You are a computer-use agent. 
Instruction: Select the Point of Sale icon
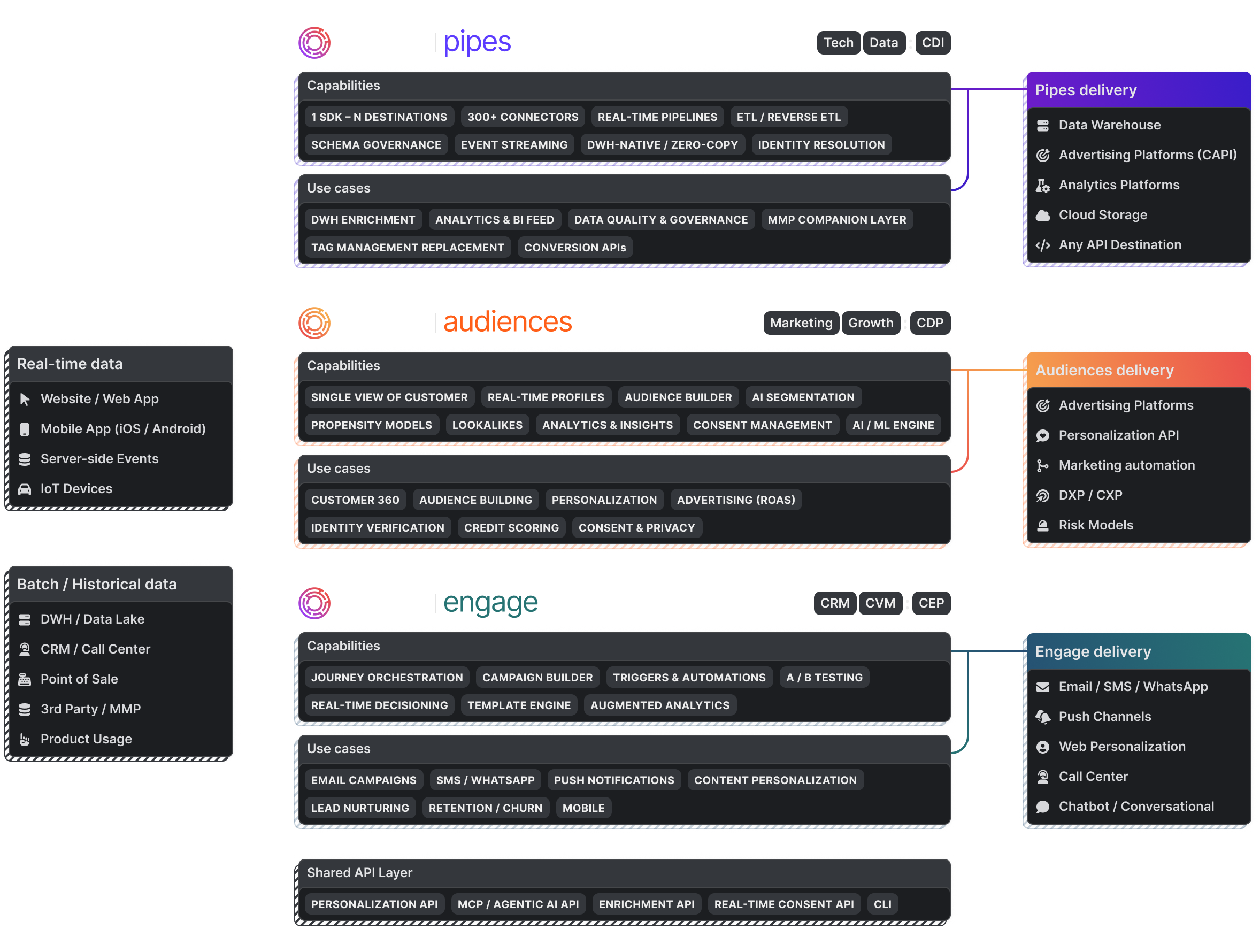pos(25,679)
